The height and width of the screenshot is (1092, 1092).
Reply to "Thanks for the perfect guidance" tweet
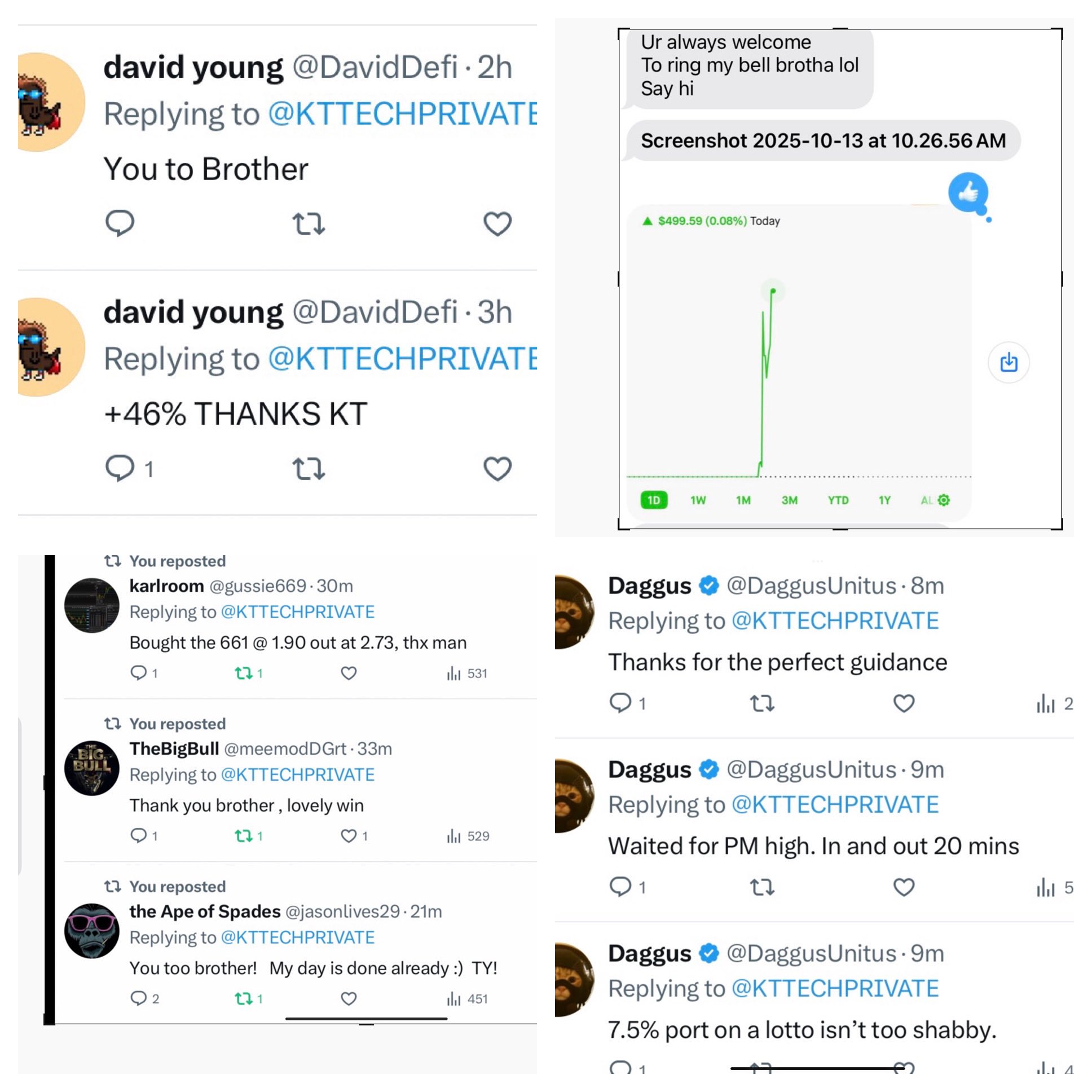(x=620, y=703)
